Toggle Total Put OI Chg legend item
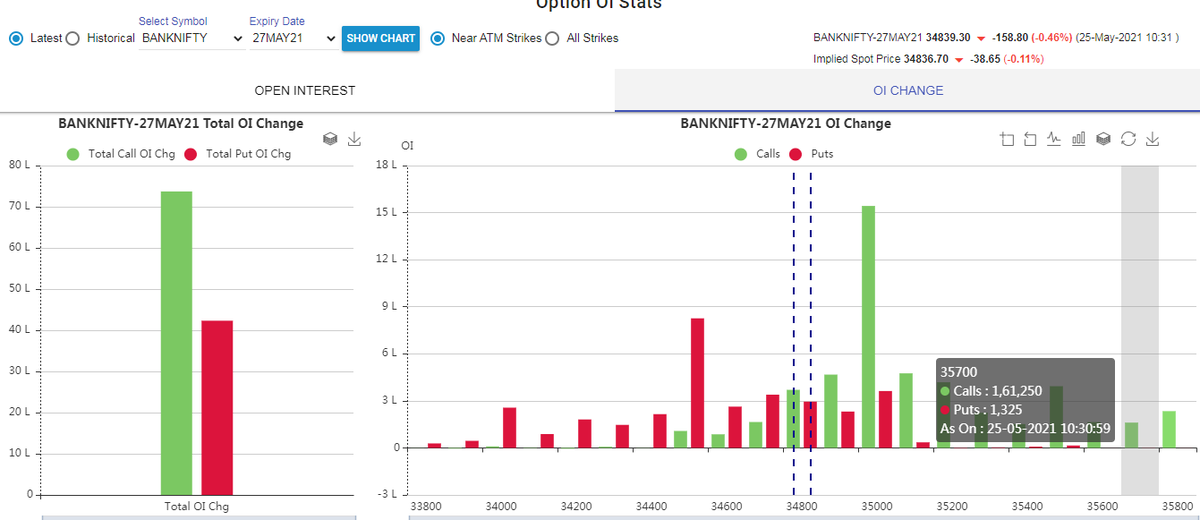 coord(237,154)
